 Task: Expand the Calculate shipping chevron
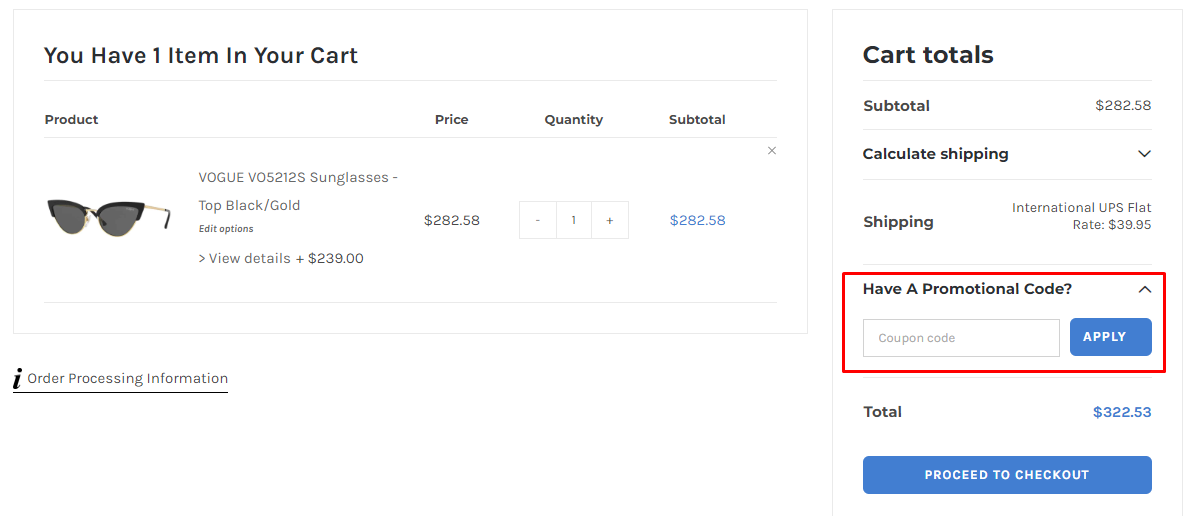(x=1144, y=154)
